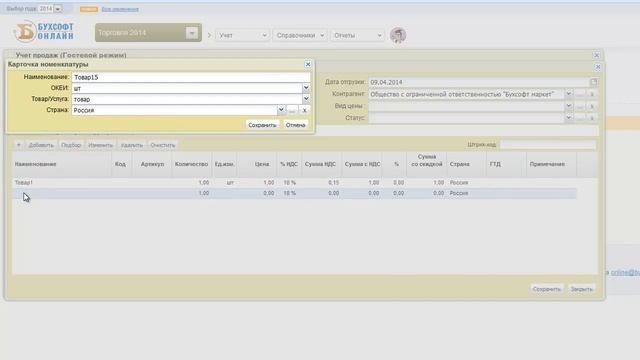Open the Справочники menu
Image resolution: width=640 pixels, height=360 pixels.
tap(300, 36)
